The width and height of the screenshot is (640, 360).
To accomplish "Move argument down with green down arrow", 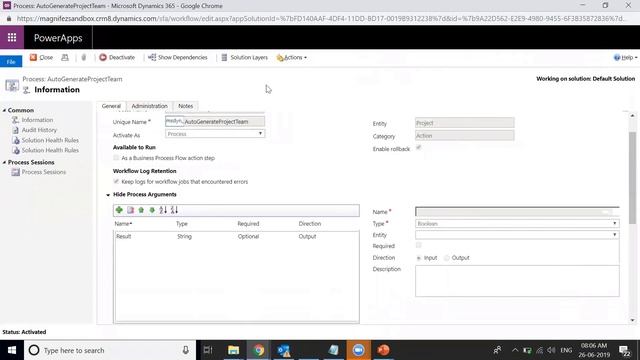I will (152, 210).
